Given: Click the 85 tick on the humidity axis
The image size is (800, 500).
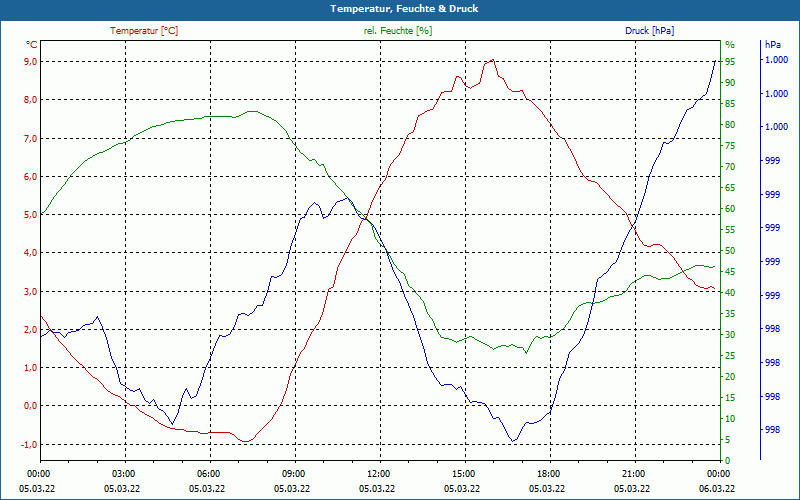Looking at the screenshot, I should pyautogui.click(x=730, y=104).
